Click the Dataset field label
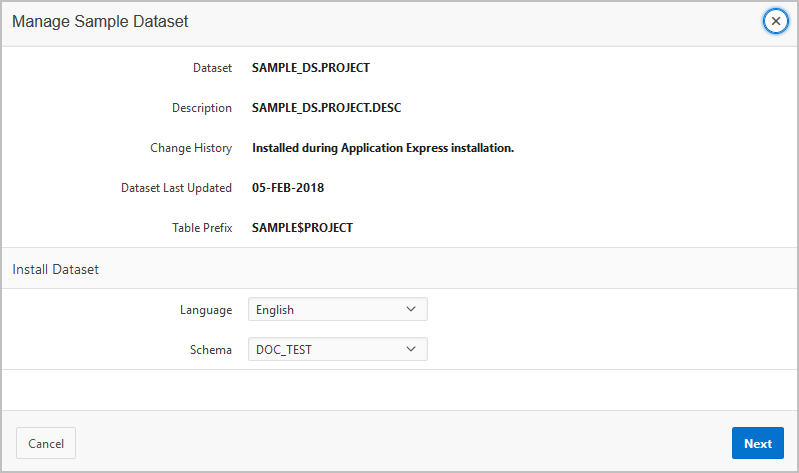The width and height of the screenshot is (799, 473). [x=212, y=68]
